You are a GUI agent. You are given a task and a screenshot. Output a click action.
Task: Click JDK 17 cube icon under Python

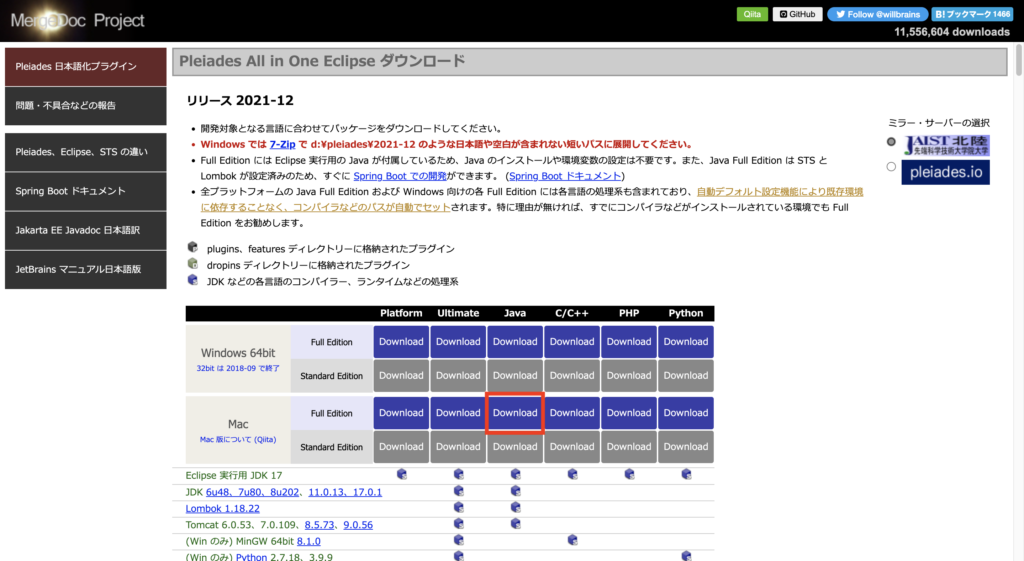686,474
